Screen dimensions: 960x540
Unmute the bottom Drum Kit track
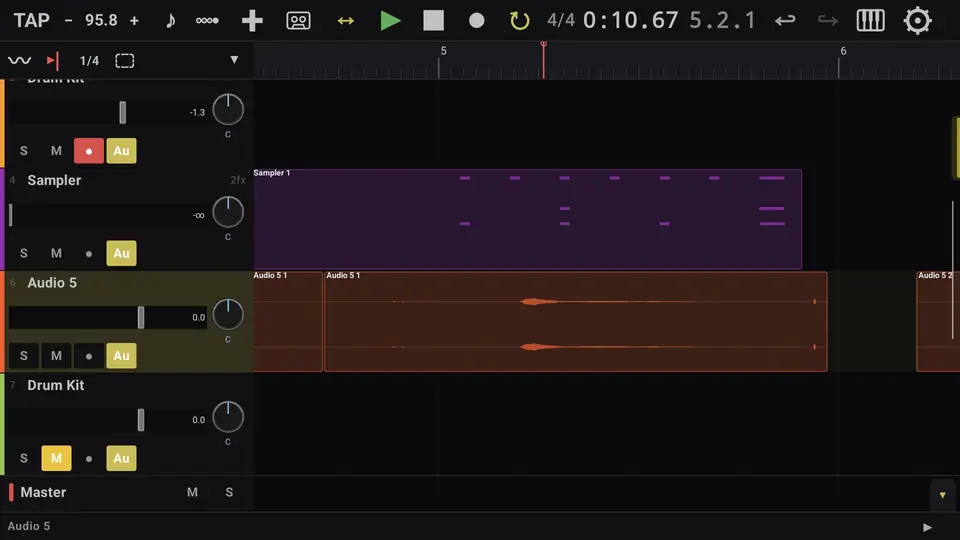[56, 458]
